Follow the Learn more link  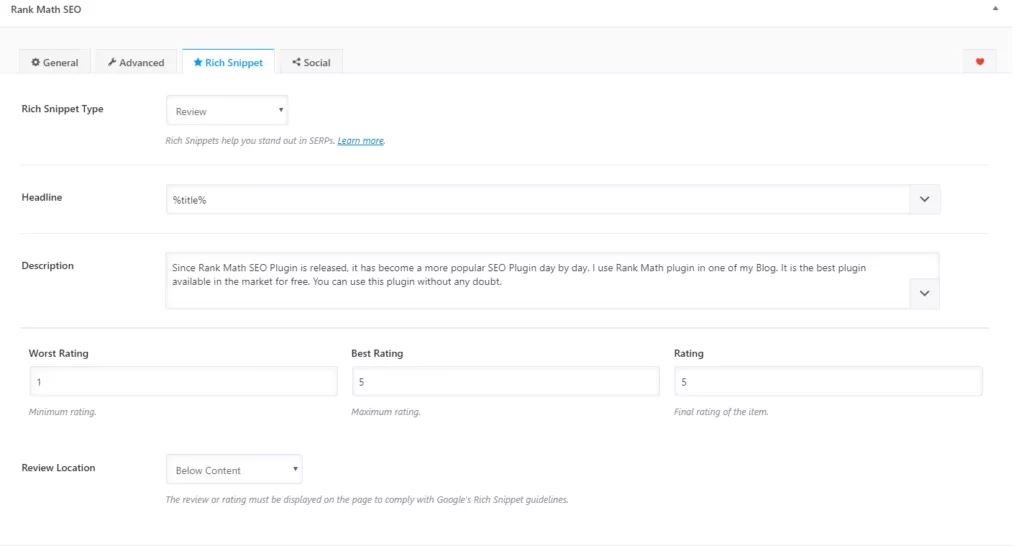pyautogui.click(x=360, y=140)
